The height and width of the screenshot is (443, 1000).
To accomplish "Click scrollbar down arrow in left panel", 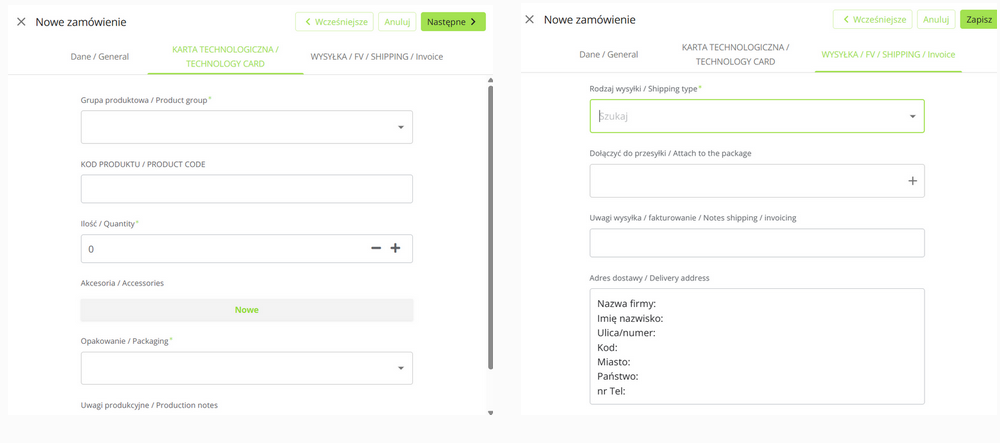I will pos(490,412).
